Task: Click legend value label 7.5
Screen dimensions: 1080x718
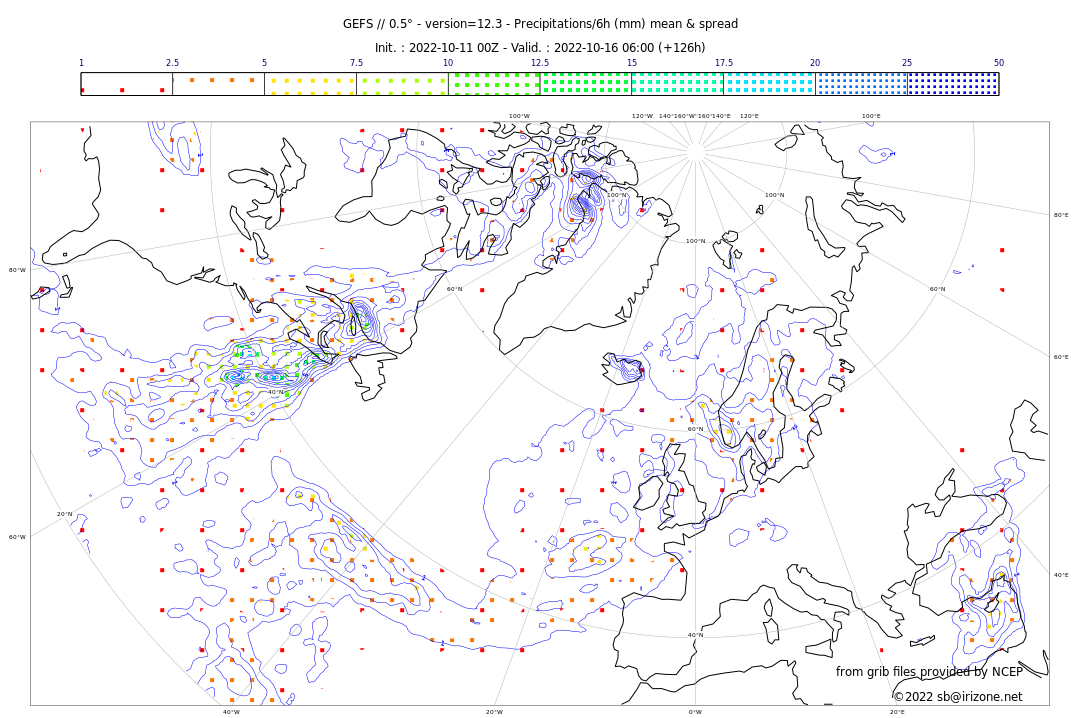Action: tap(356, 63)
